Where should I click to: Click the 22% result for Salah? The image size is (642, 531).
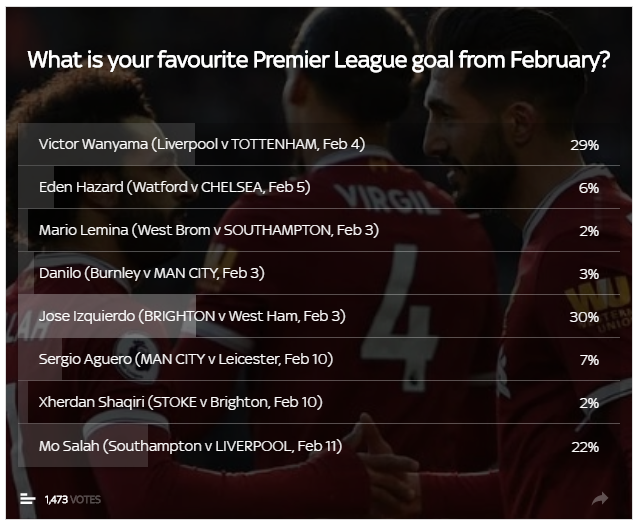[x=585, y=447]
